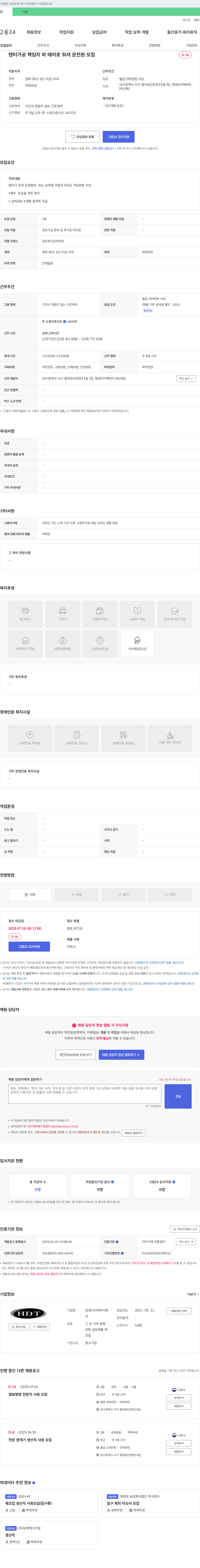Click the HDT company logo
200x1568 pixels.
coord(29,1314)
